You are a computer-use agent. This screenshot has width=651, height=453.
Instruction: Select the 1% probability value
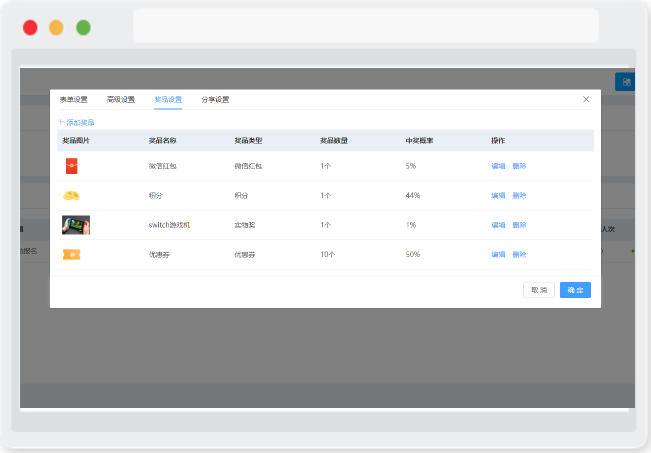[411, 225]
